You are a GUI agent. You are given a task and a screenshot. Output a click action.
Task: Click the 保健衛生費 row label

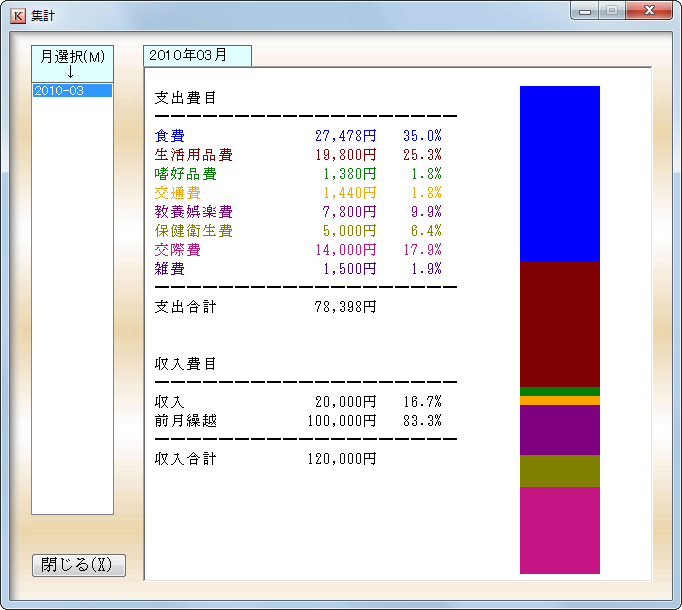pyautogui.click(x=194, y=231)
